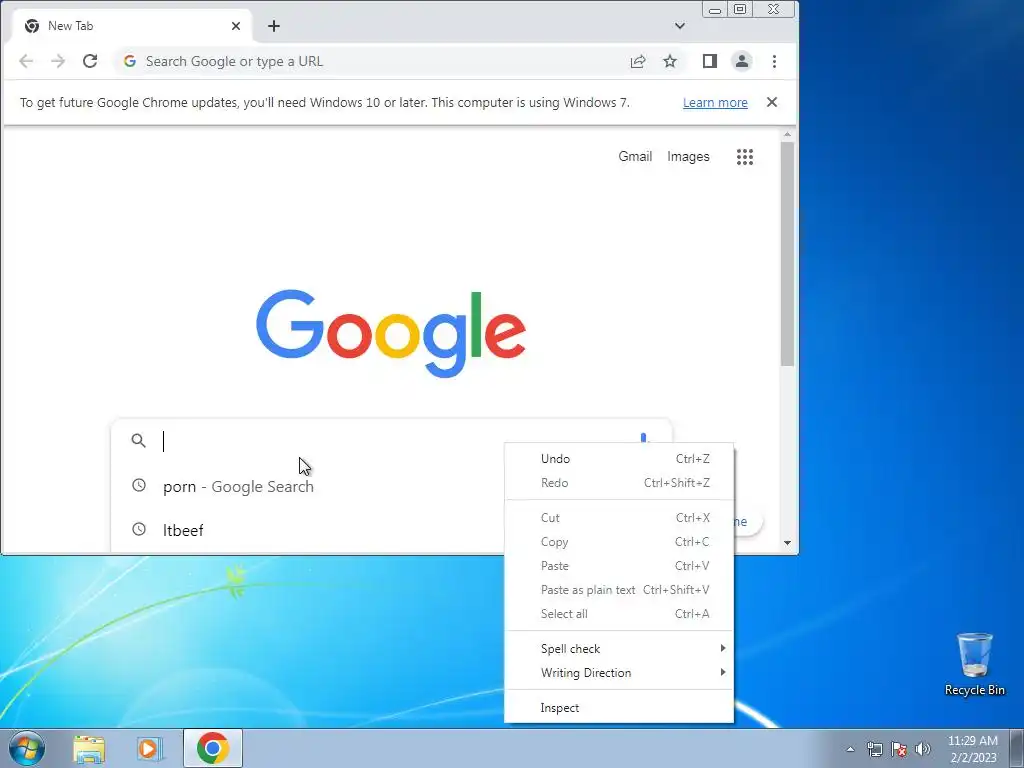Image resolution: width=1024 pixels, height=768 pixels.
Task: Click the volume speaker tray icon
Action: click(923, 749)
